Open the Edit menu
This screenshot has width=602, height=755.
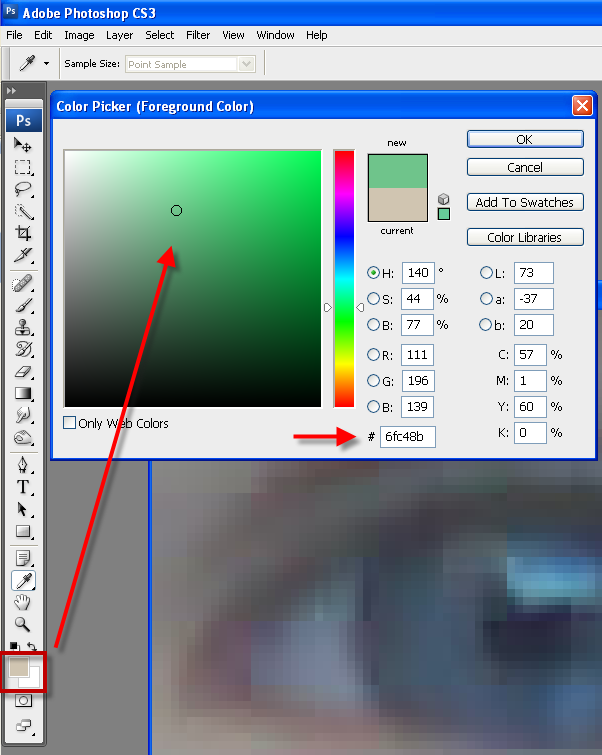(x=43, y=35)
